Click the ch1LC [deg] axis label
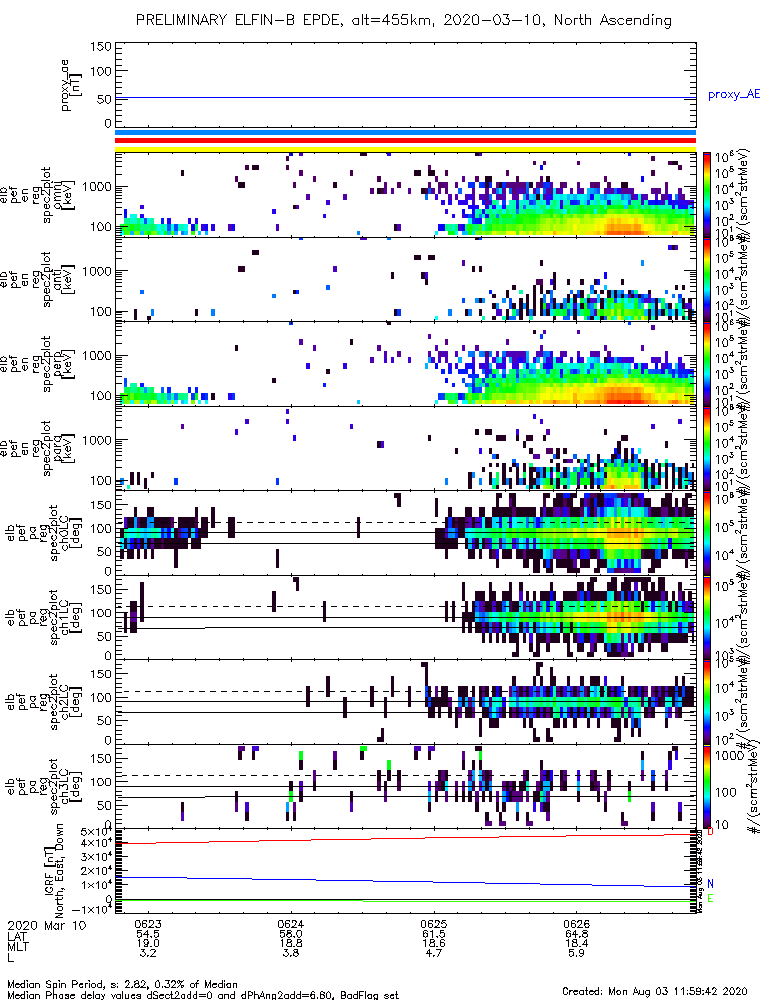Image resolution: width=775 pixels, height=1000 pixels. [70, 617]
